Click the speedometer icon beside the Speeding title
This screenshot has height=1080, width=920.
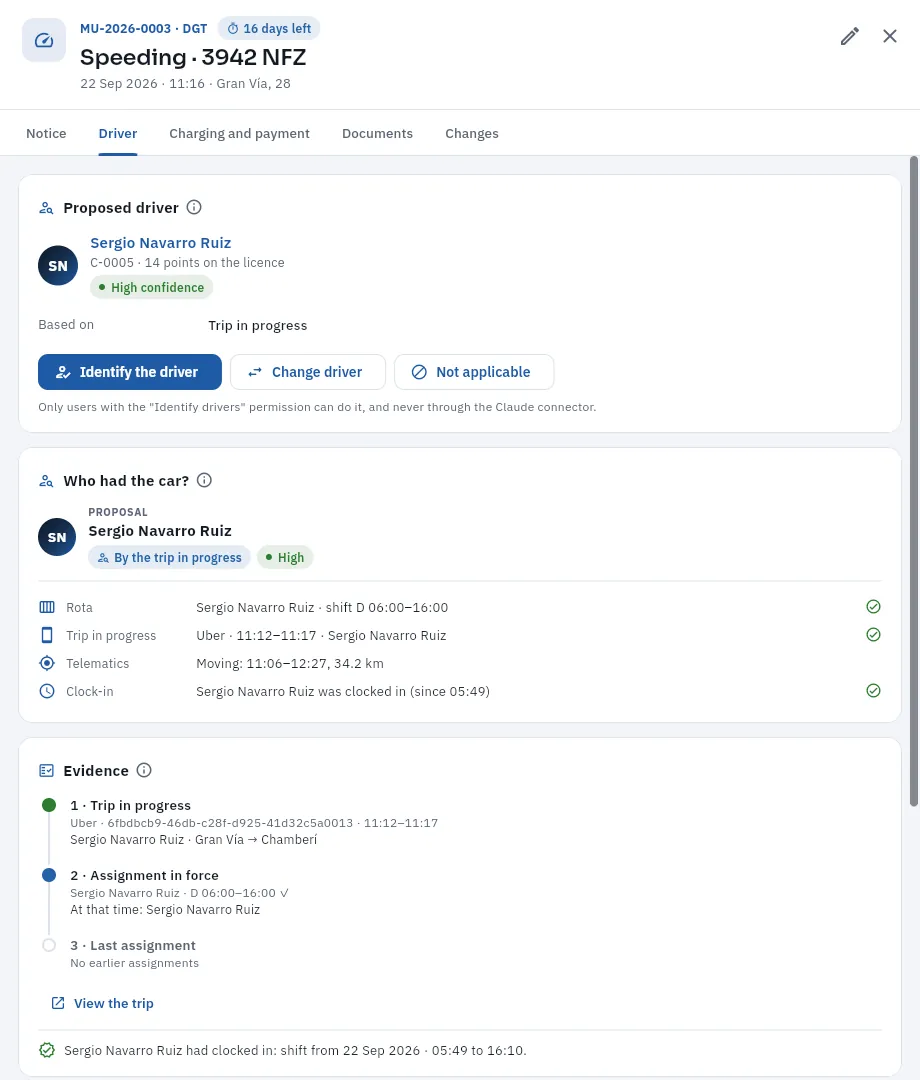point(44,40)
